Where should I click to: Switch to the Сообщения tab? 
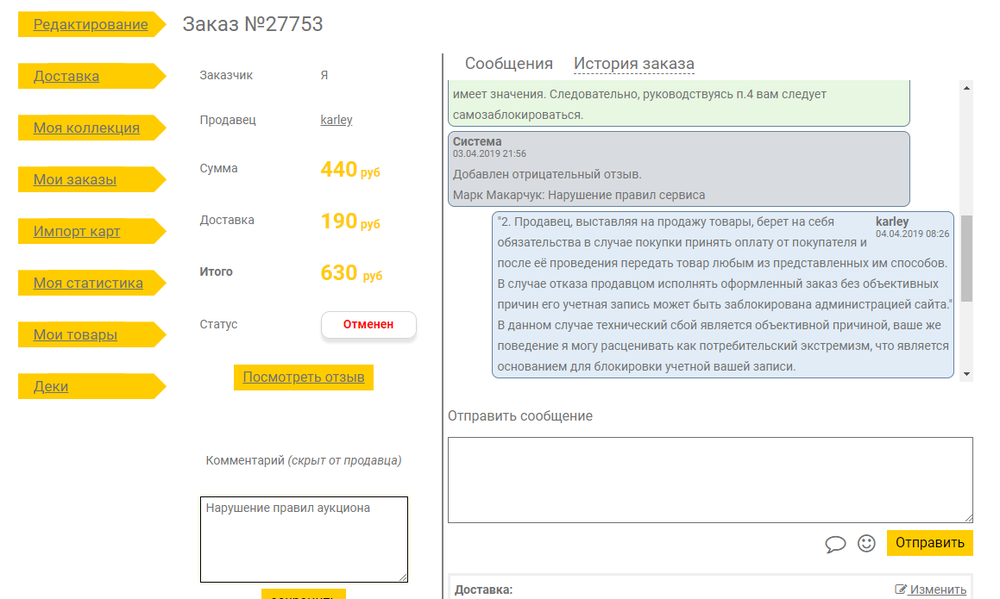tap(508, 64)
